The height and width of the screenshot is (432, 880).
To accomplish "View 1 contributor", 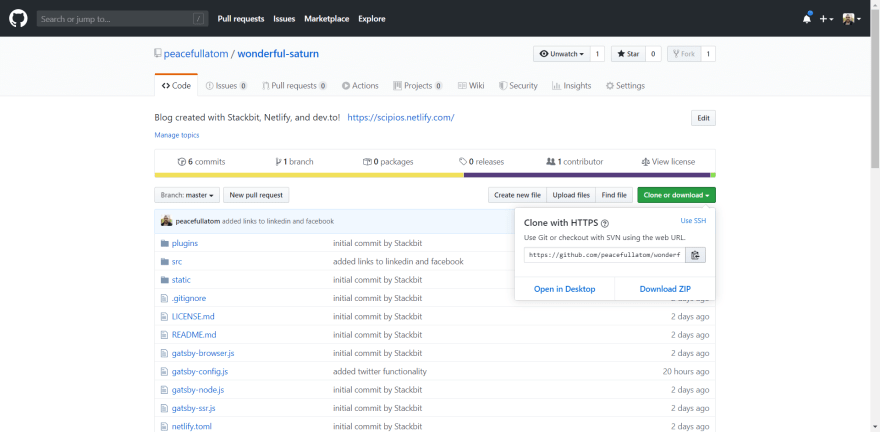I will point(575,162).
